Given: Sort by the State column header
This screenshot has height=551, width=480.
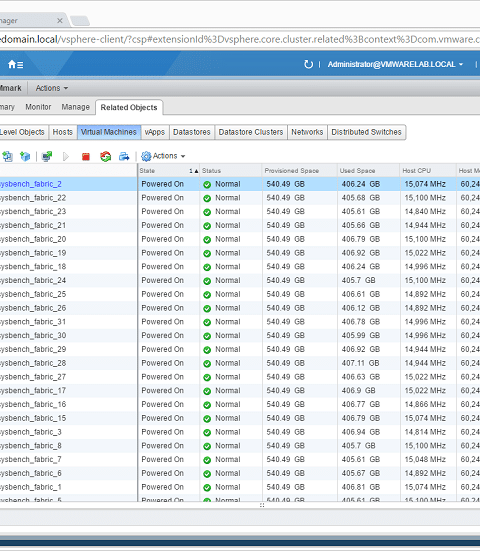Looking at the screenshot, I should coord(169,170).
